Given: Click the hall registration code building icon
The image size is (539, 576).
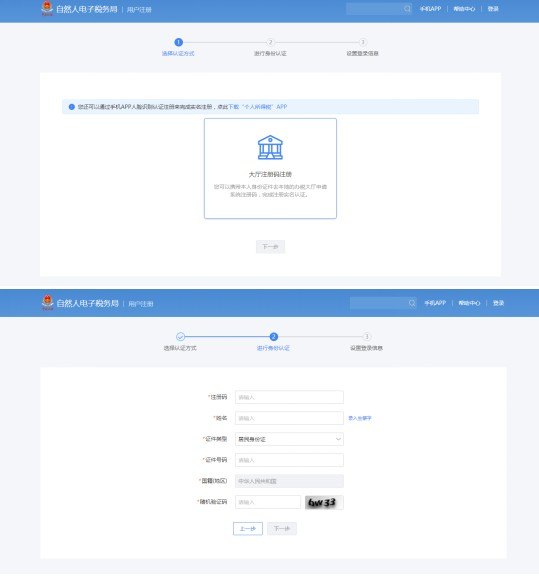Looking at the screenshot, I should point(270,147).
